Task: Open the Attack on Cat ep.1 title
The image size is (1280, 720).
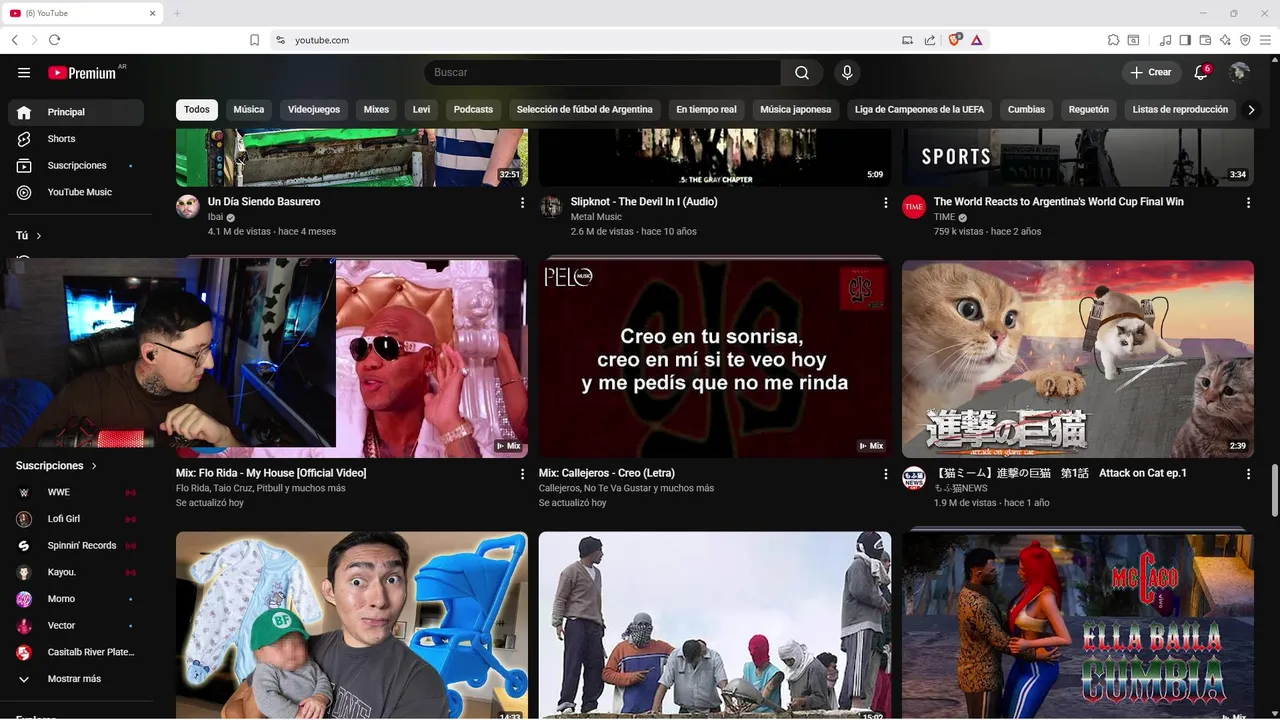Action: pyautogui.click(x=1060, y=473)
